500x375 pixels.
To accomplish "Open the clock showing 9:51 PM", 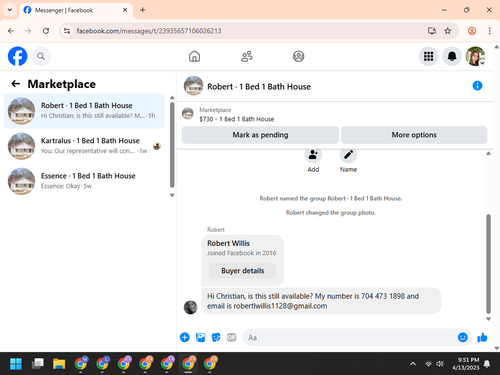I will [466, 364].
